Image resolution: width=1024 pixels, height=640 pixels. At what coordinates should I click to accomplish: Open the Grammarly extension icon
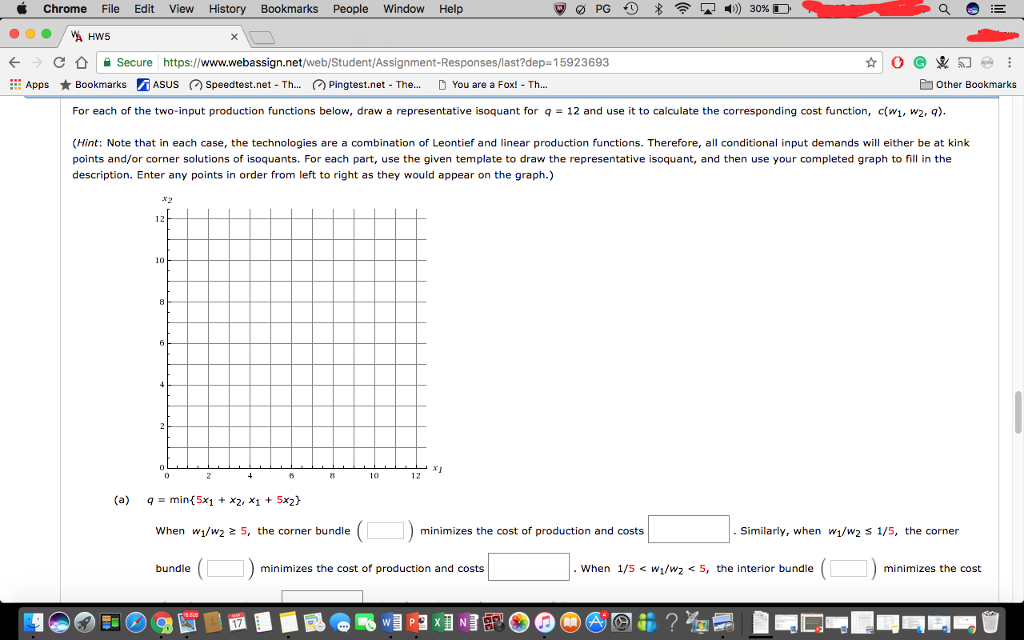(920, 63)
